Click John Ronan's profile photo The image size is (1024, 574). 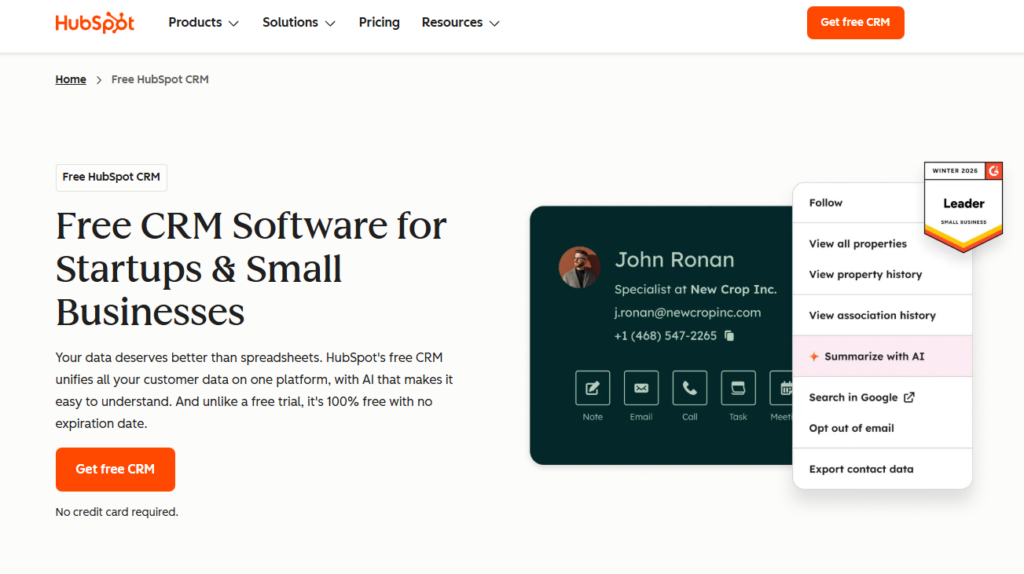pos(579,267)
